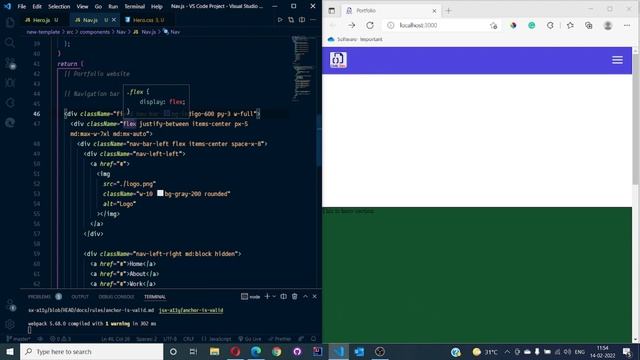Expand the new terminal launch profile dropdown

[274, 296]
